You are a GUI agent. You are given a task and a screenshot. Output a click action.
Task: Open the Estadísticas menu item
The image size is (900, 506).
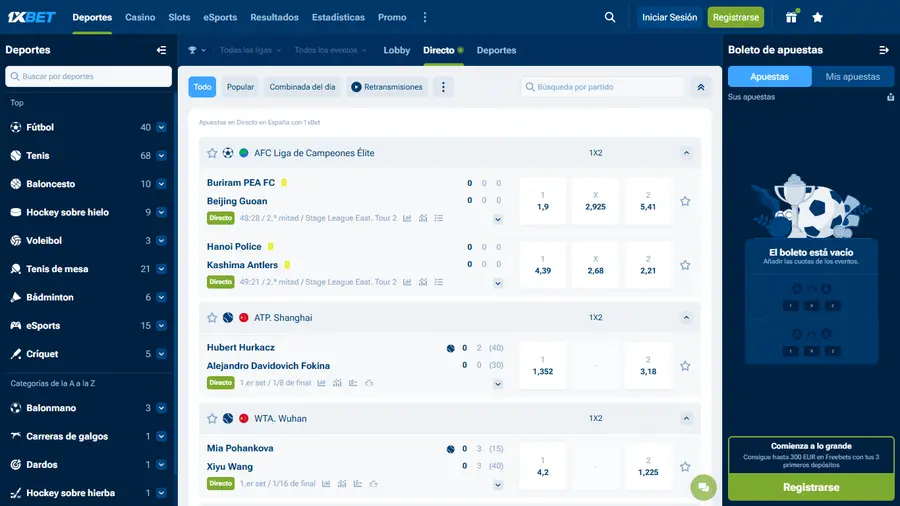[338, 17]
